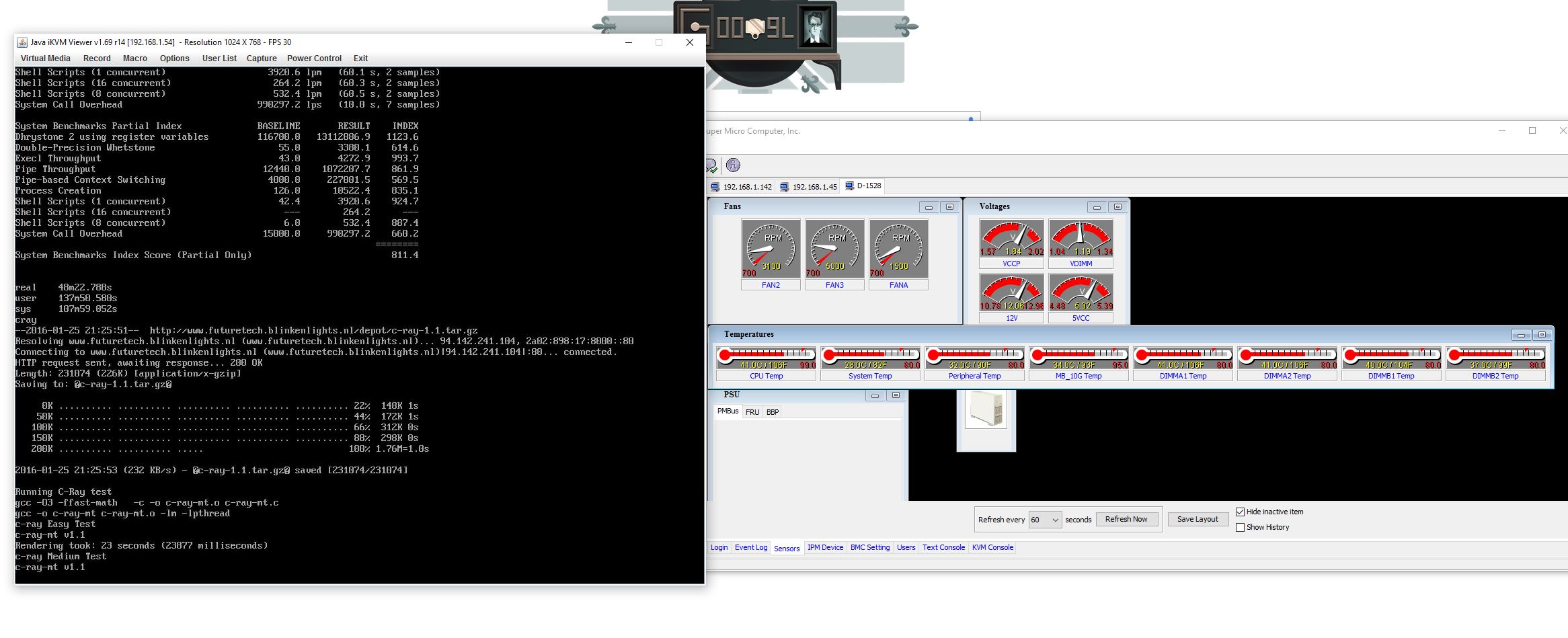
Task: Maximize the PSU panel
Action: [x=896, y=395]
